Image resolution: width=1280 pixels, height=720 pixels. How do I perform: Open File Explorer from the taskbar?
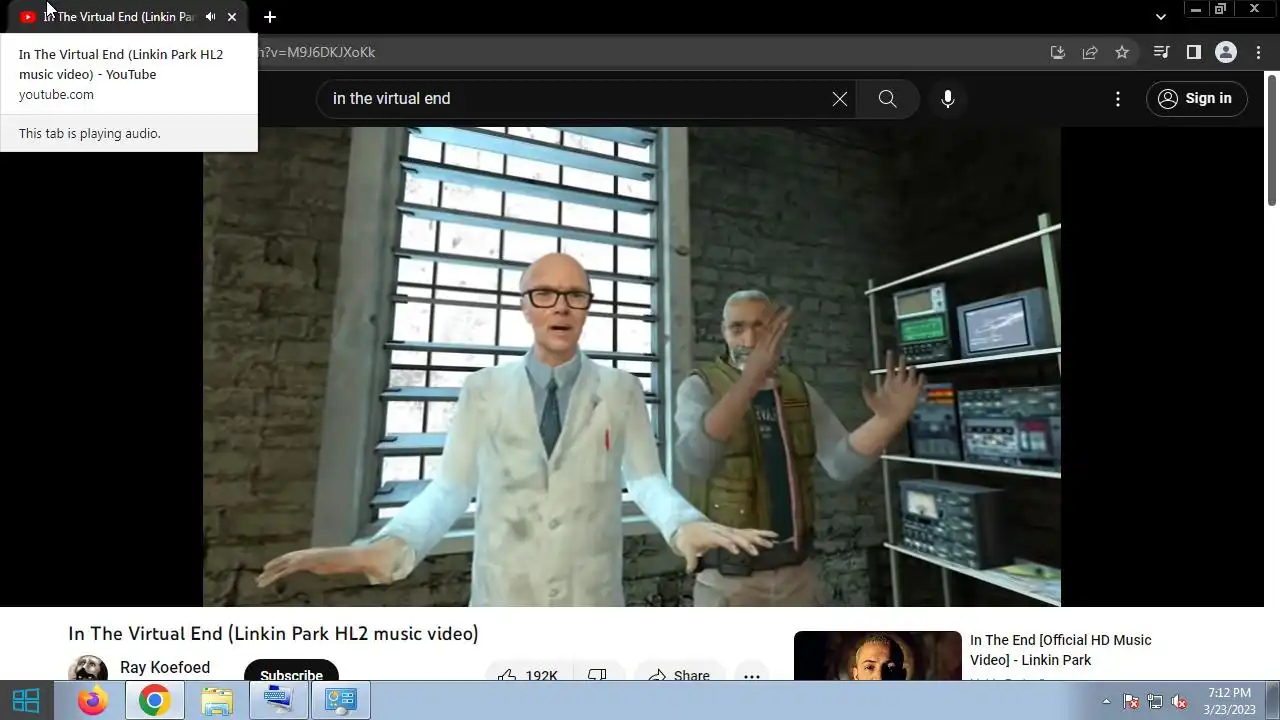216,700
